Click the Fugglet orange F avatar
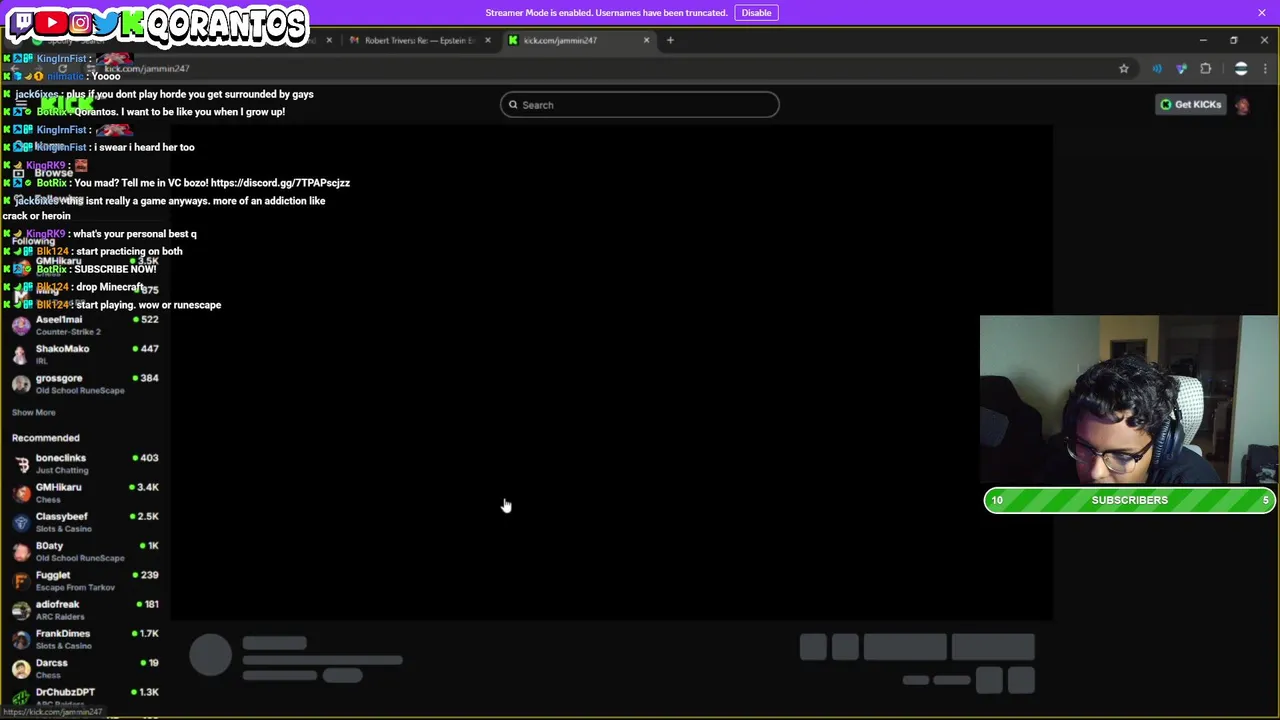 point(21,581)
